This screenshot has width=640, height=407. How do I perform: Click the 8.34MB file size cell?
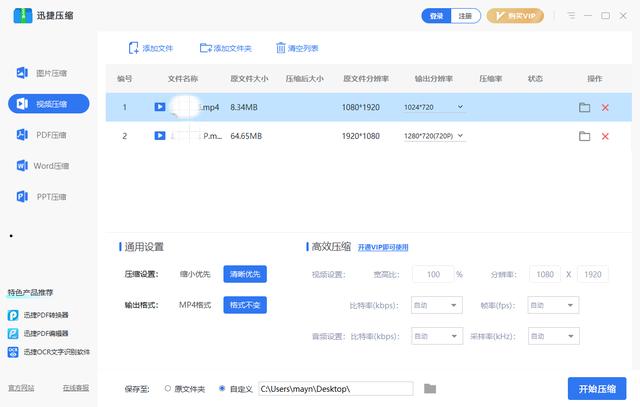(x=244, y=107)
